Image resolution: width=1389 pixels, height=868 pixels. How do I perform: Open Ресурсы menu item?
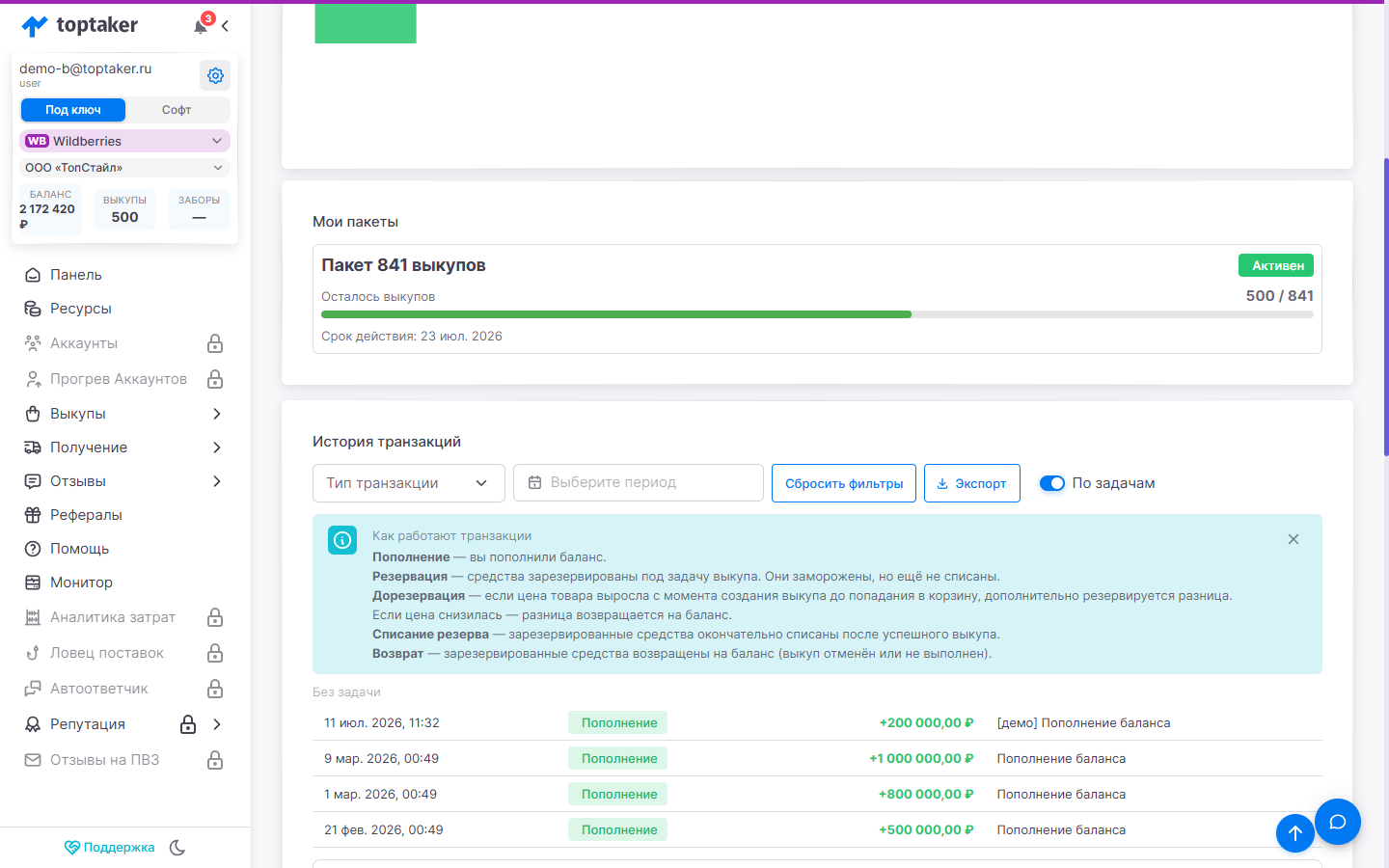[81, 309]
